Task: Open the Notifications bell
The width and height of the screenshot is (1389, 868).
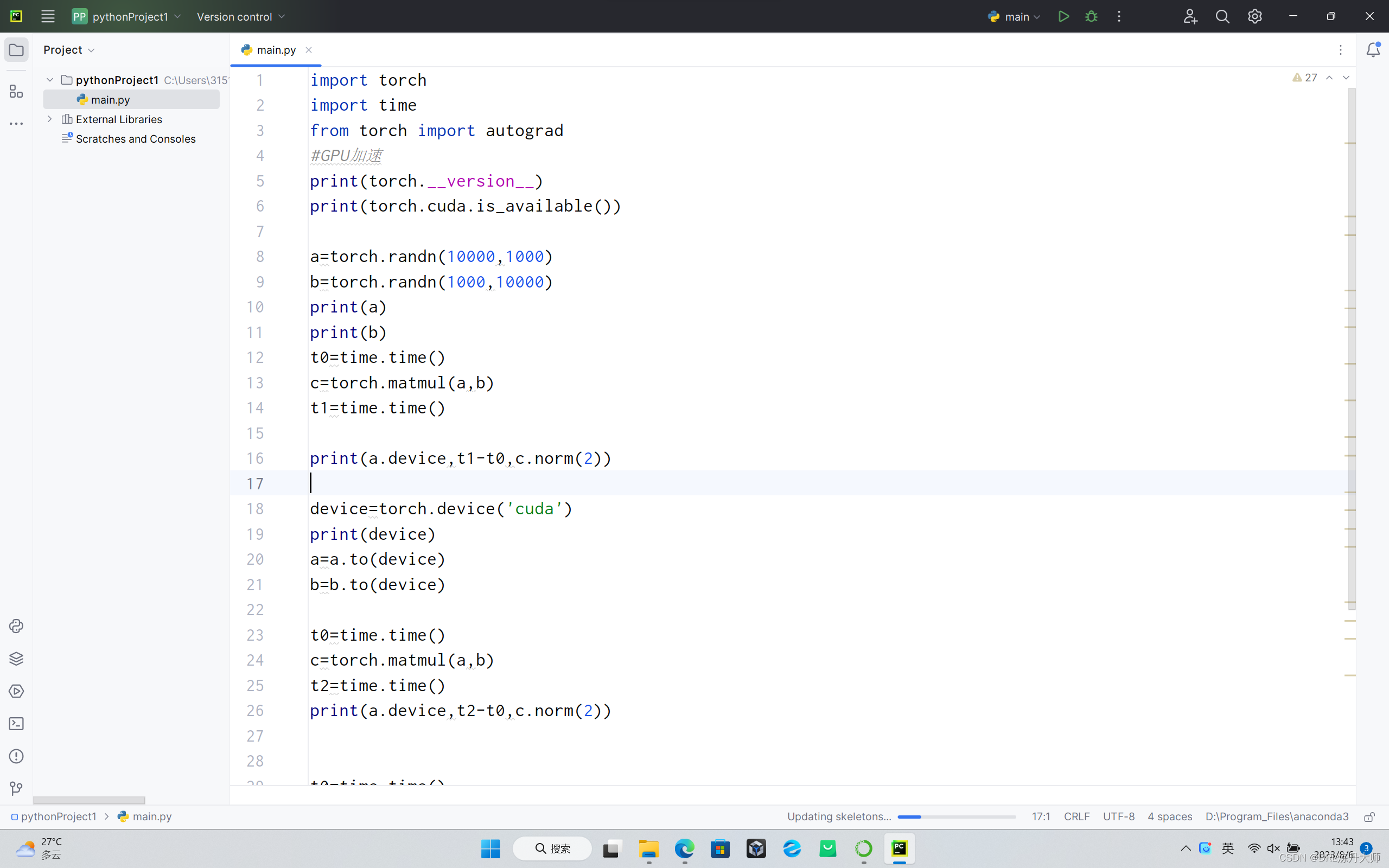Action: (1373, 50)
